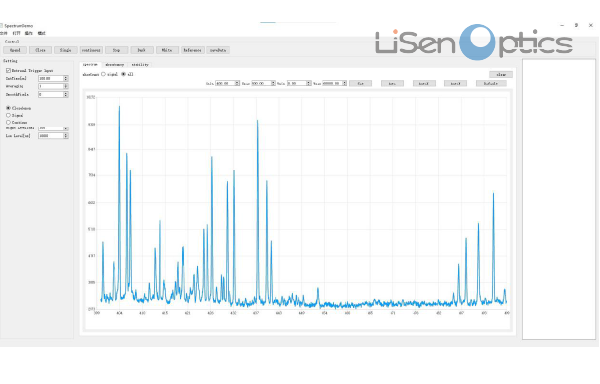Viewport: 600px width, 384px height.
Task: Click the Reference button
Action: point(192,50)
